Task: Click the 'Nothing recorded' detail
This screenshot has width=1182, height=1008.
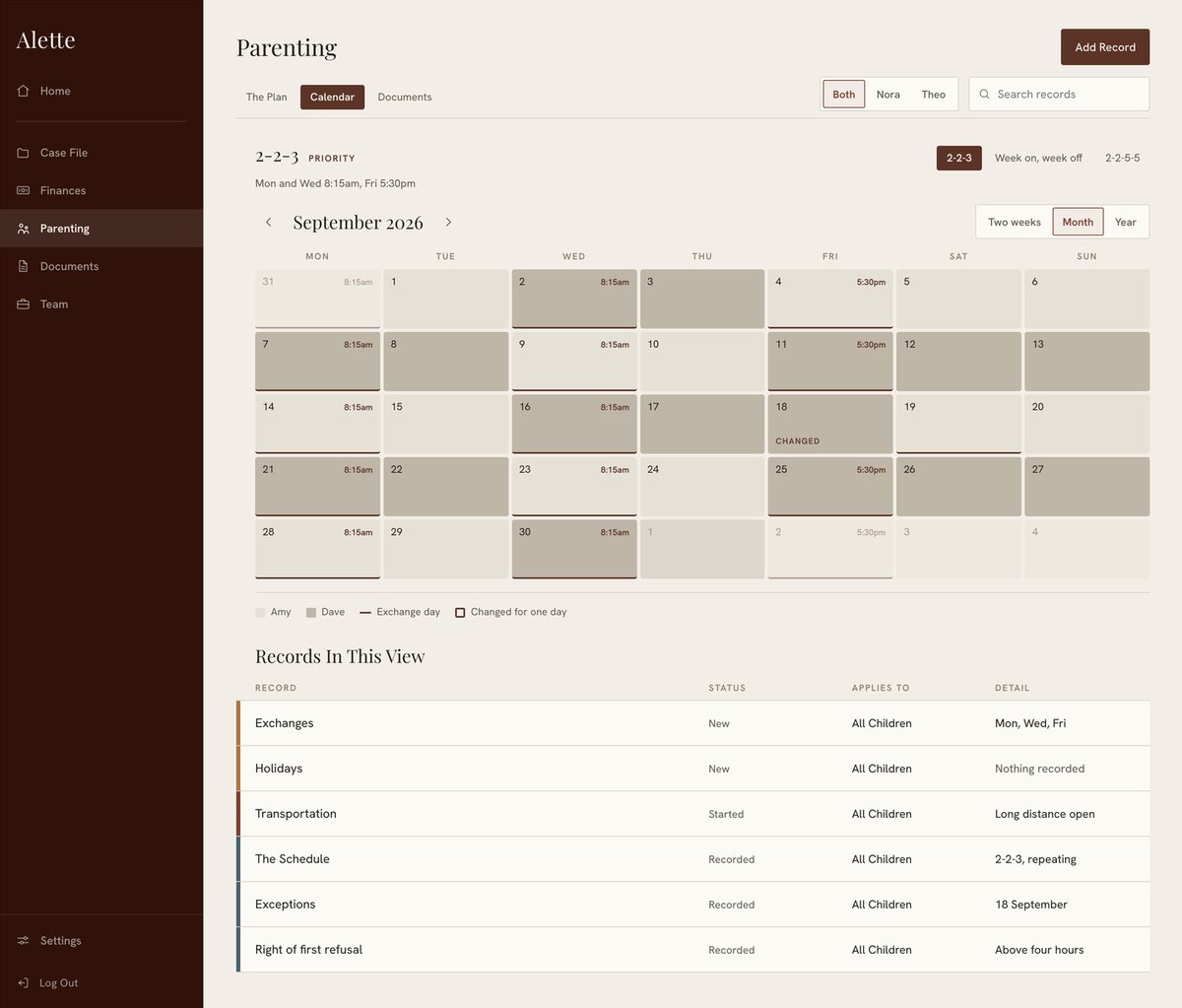Action: pyautogui.click(x=1039, y=769)
